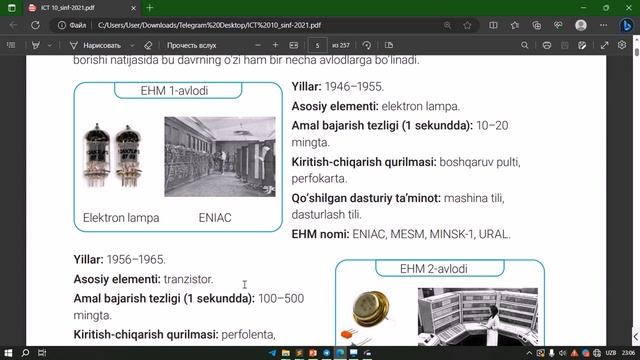Open taskbar search
This screenshot has width=640, height=360.
(x=25, y=353)
